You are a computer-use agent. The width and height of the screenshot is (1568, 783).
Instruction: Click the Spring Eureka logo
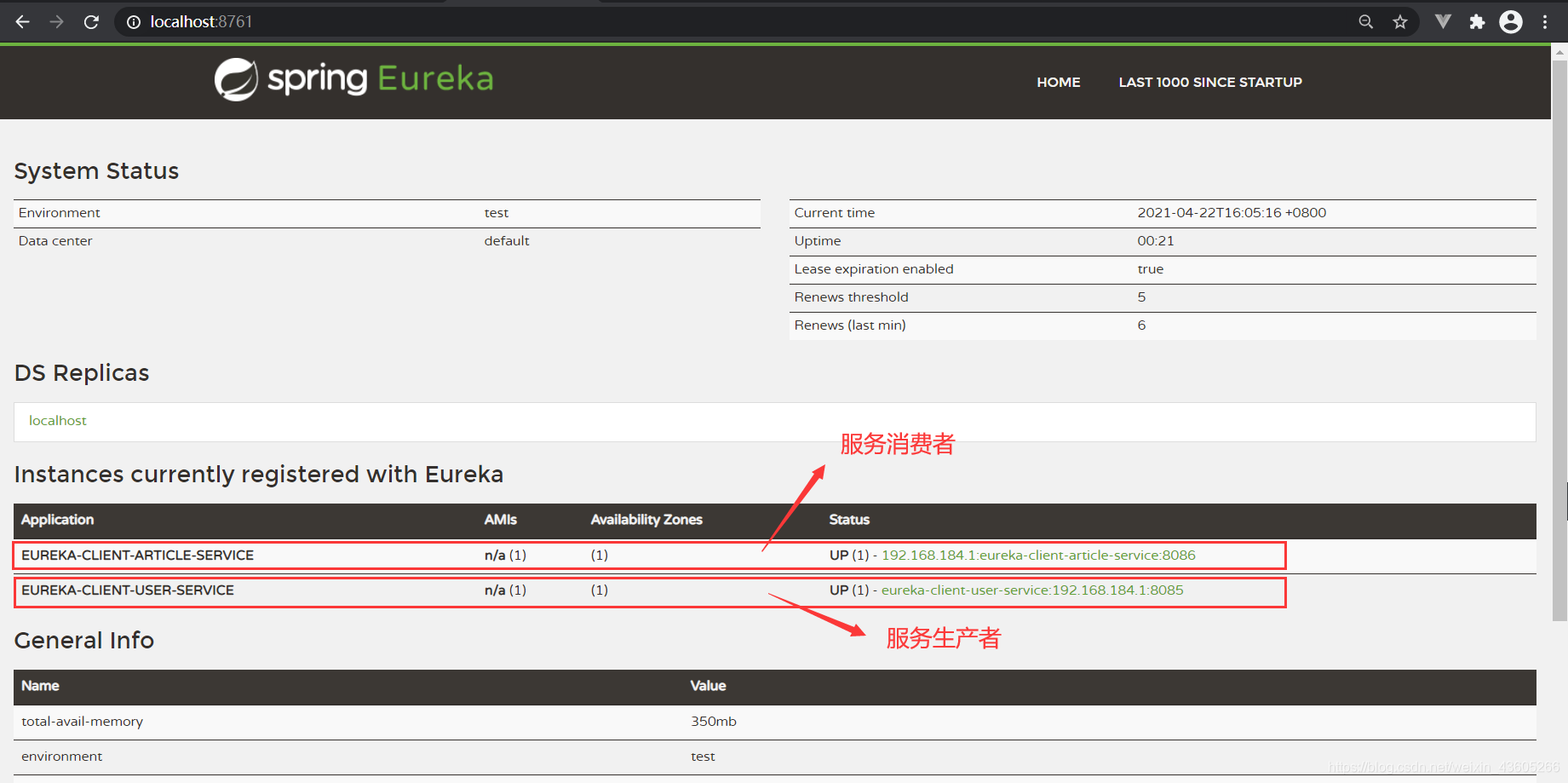pos(353,79)
